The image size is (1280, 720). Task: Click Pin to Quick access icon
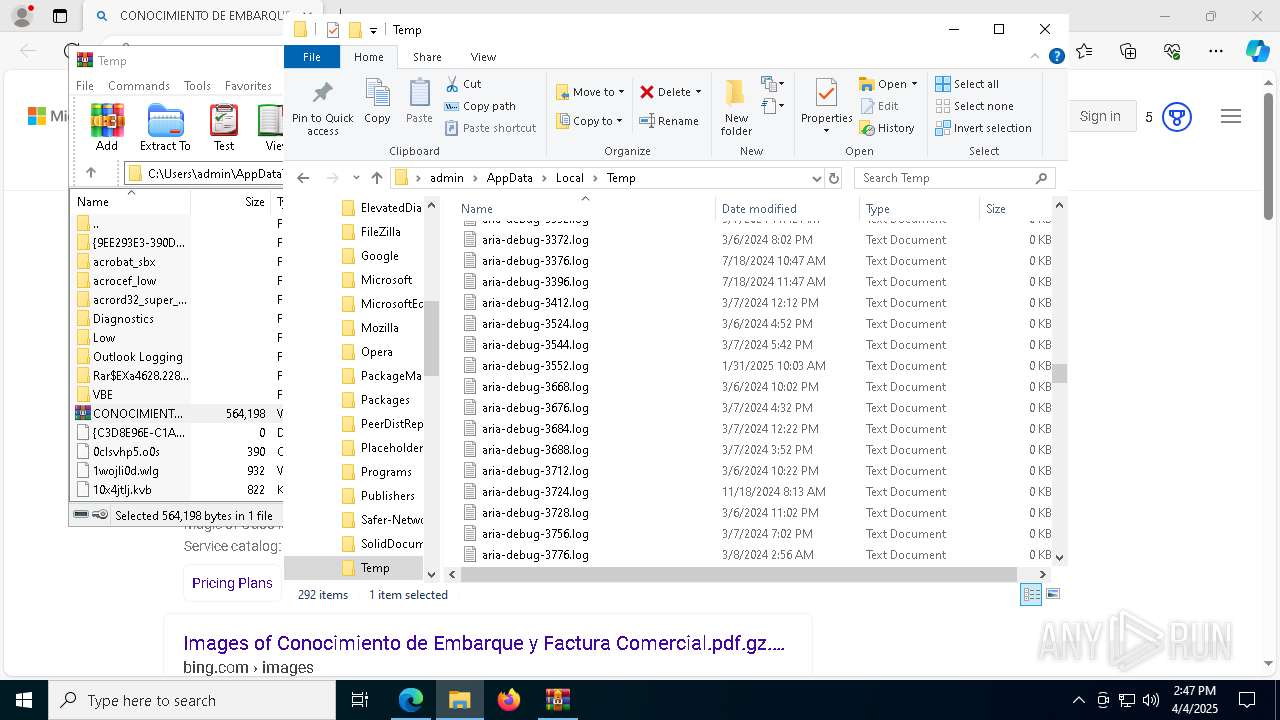coord(322,94)
